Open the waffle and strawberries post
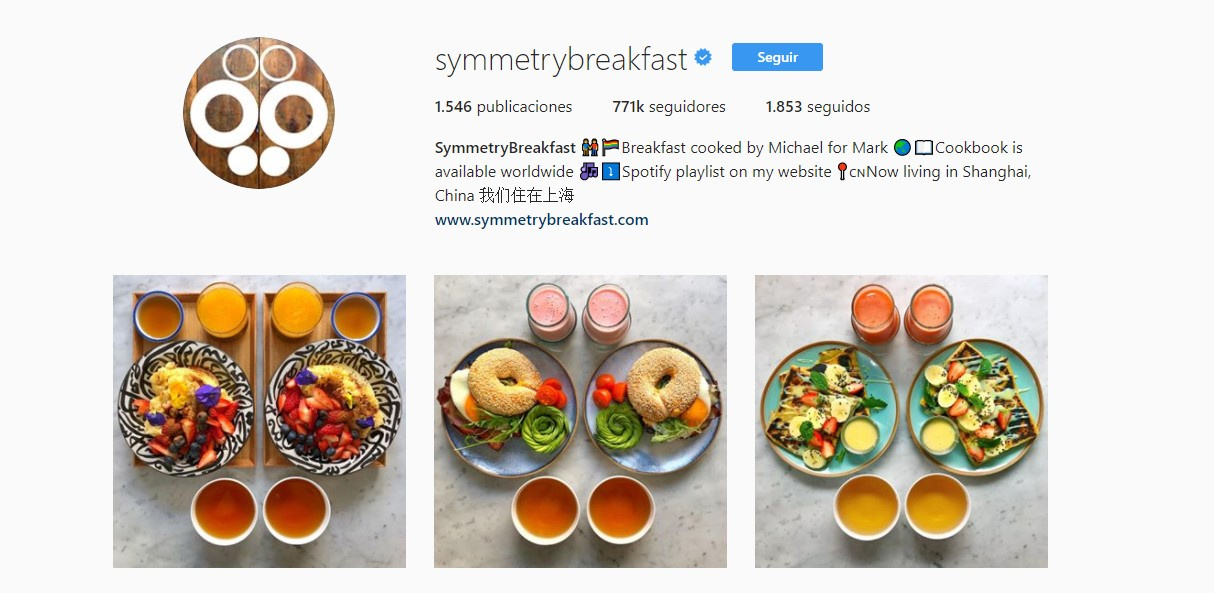The height and width of the screenshot is (593, 1214). point(901,421)
